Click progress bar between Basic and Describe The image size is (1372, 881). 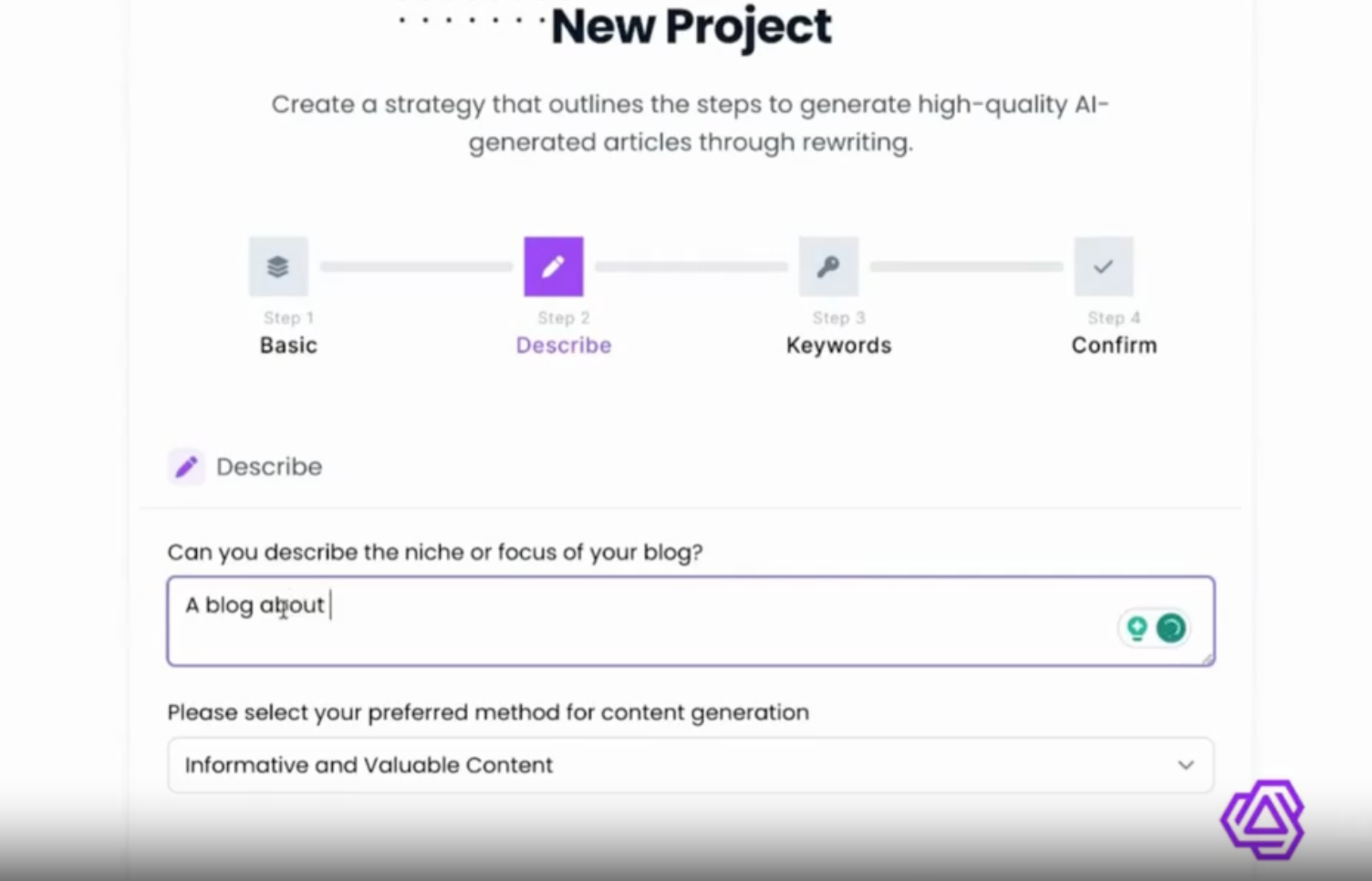[x=416, y=266]
